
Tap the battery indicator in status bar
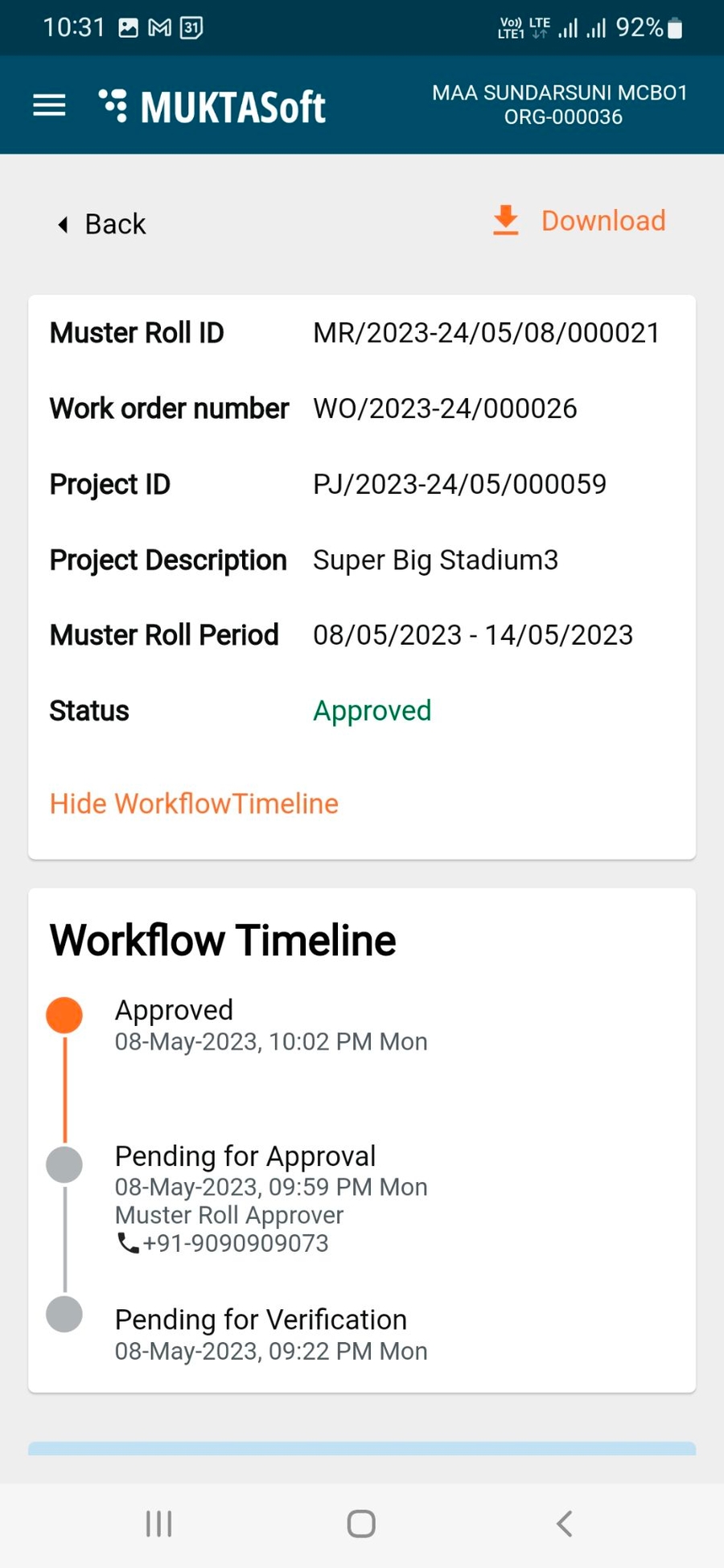point(675,29)
